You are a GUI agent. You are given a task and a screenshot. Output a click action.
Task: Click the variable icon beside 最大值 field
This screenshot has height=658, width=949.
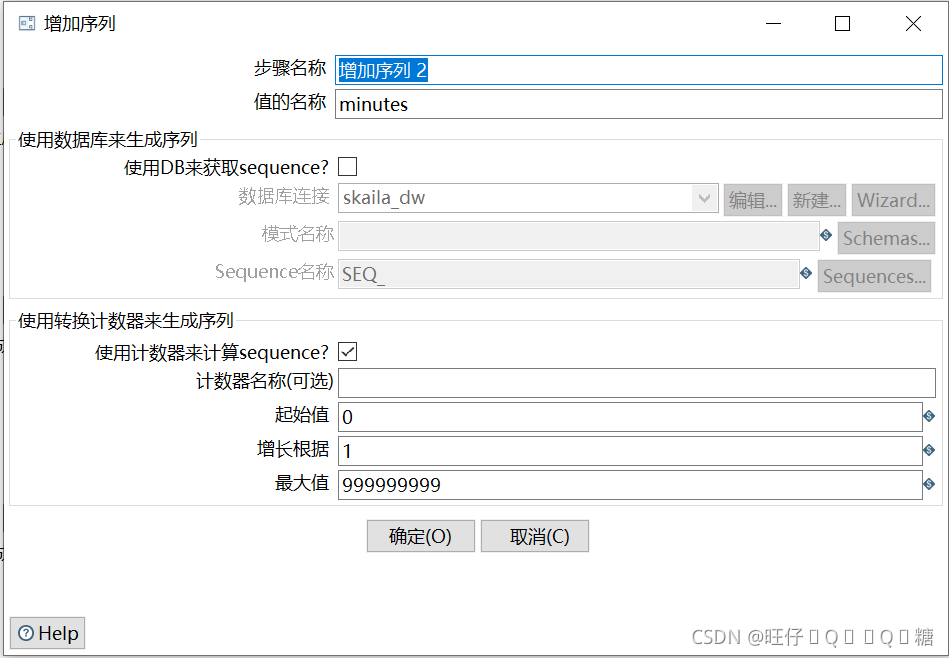click(x=929, y=484)
